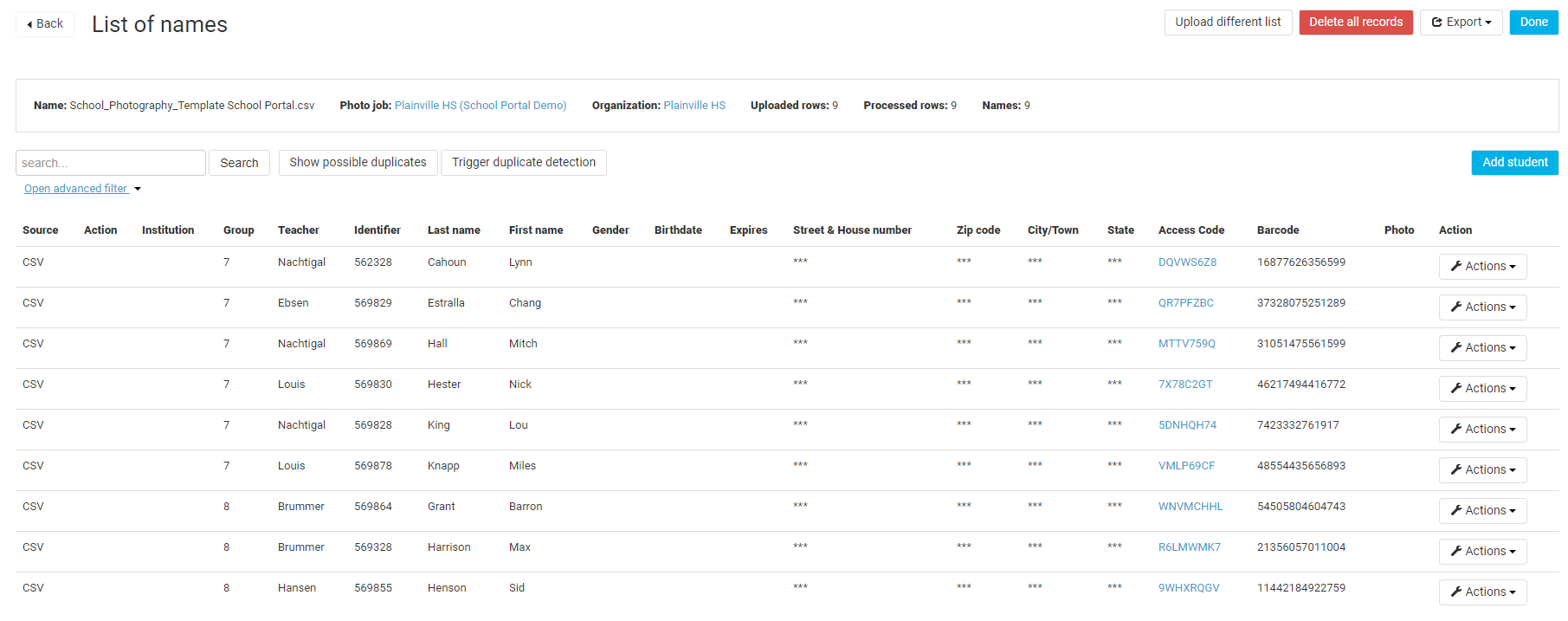This screenshot has width=1568, height=621.
Task: Click the Street & House number header
Action: click(852, 230)
